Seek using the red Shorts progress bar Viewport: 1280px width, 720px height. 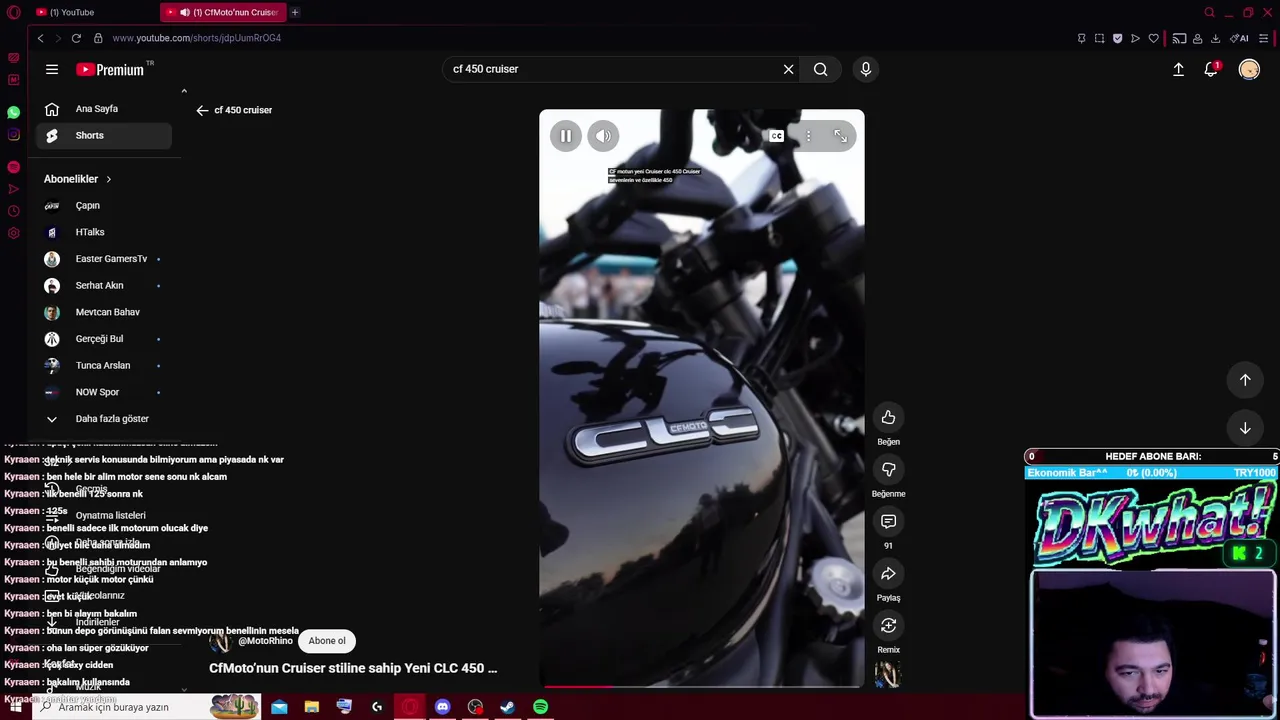coord(702,686)
